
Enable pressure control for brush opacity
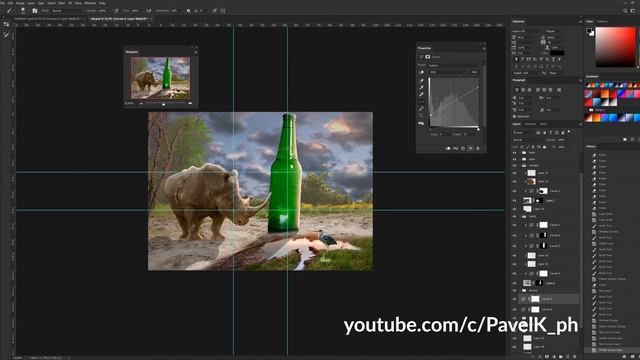coord(116,11)
